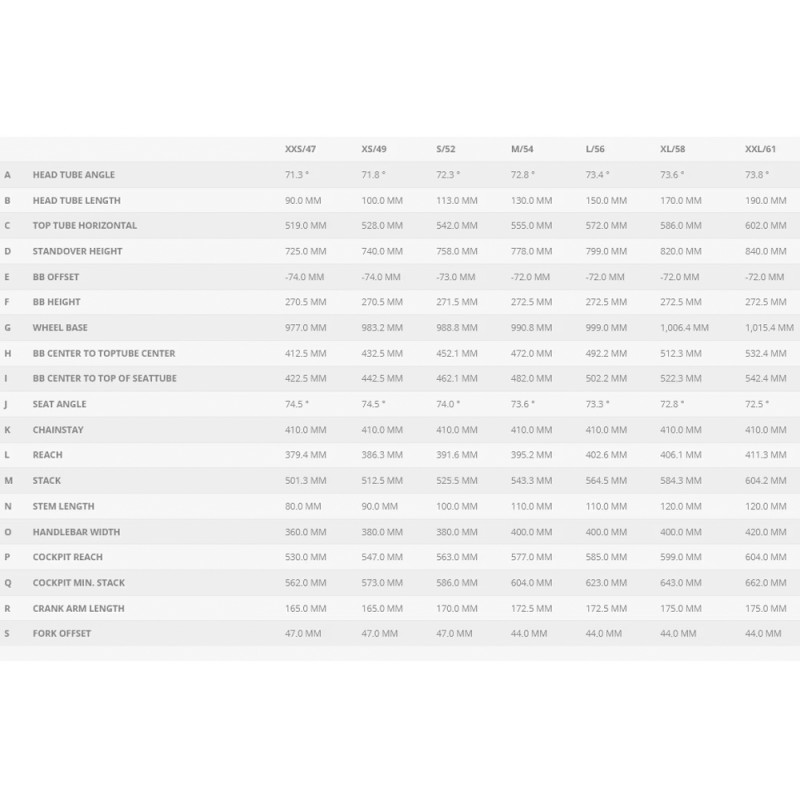Select the Crank Arm Length row label
This screenshot has height=800, width=800.
78,608
